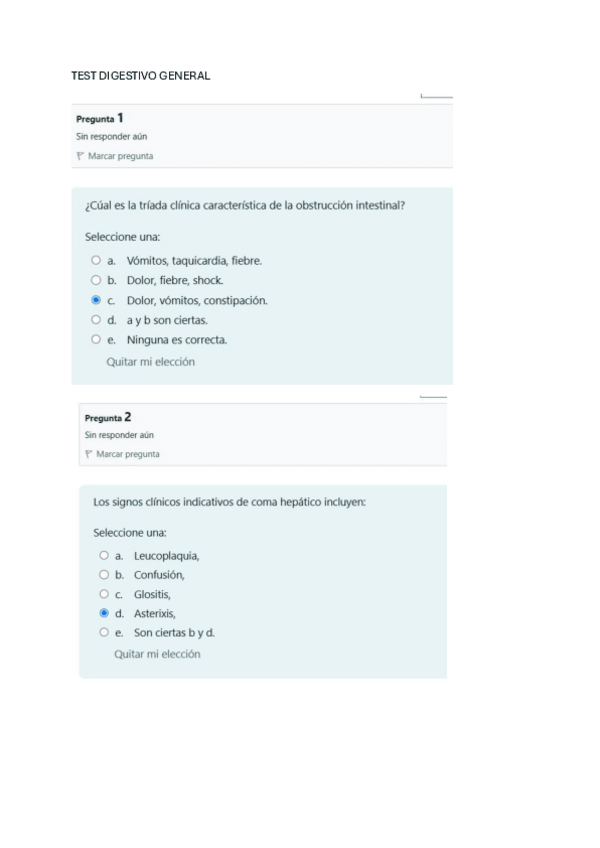Click the TEST DIGESTIVO GENERAL title
600x848 pixels.
(141, 76)
